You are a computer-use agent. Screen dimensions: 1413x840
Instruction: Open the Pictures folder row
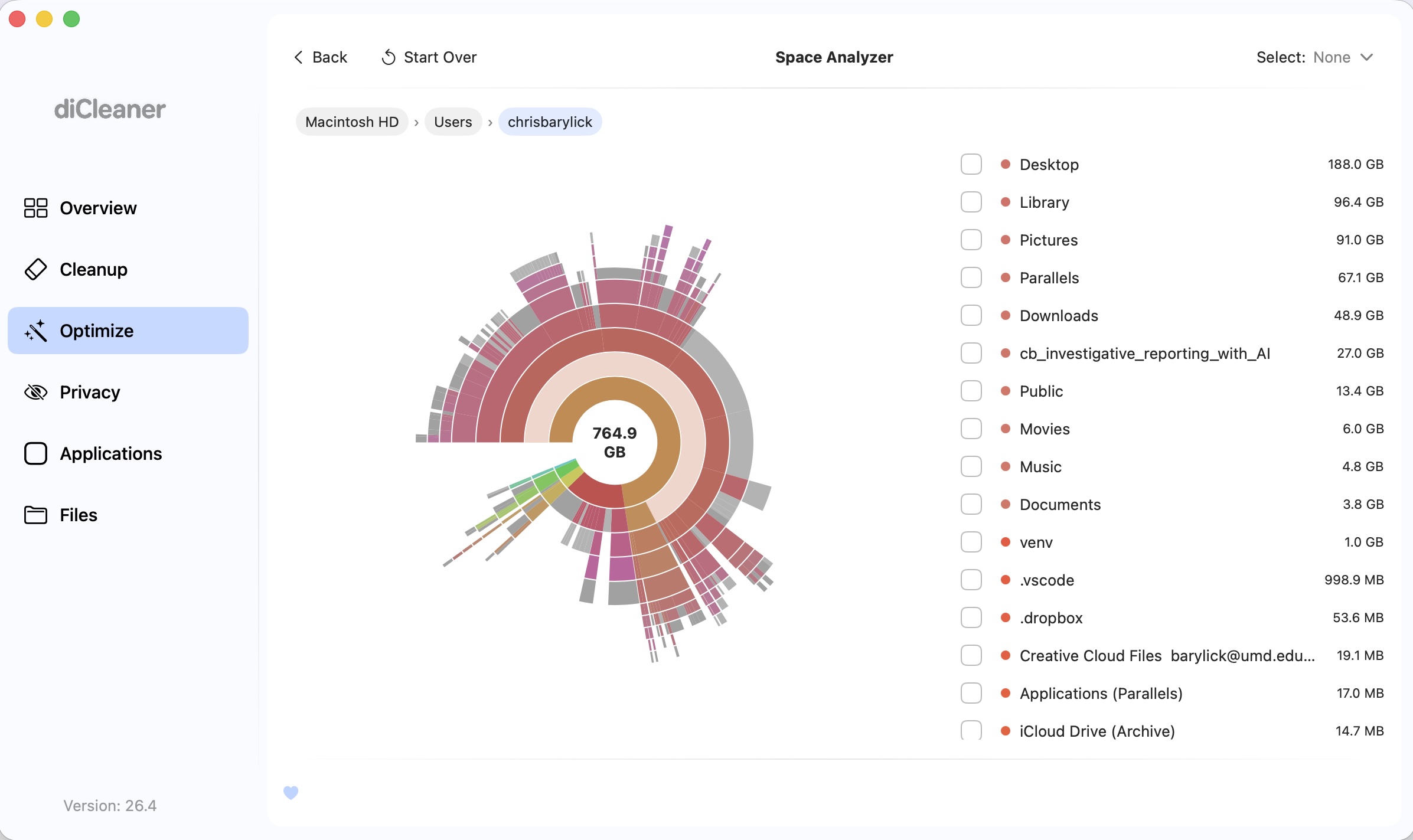(x=1172, y=240)
